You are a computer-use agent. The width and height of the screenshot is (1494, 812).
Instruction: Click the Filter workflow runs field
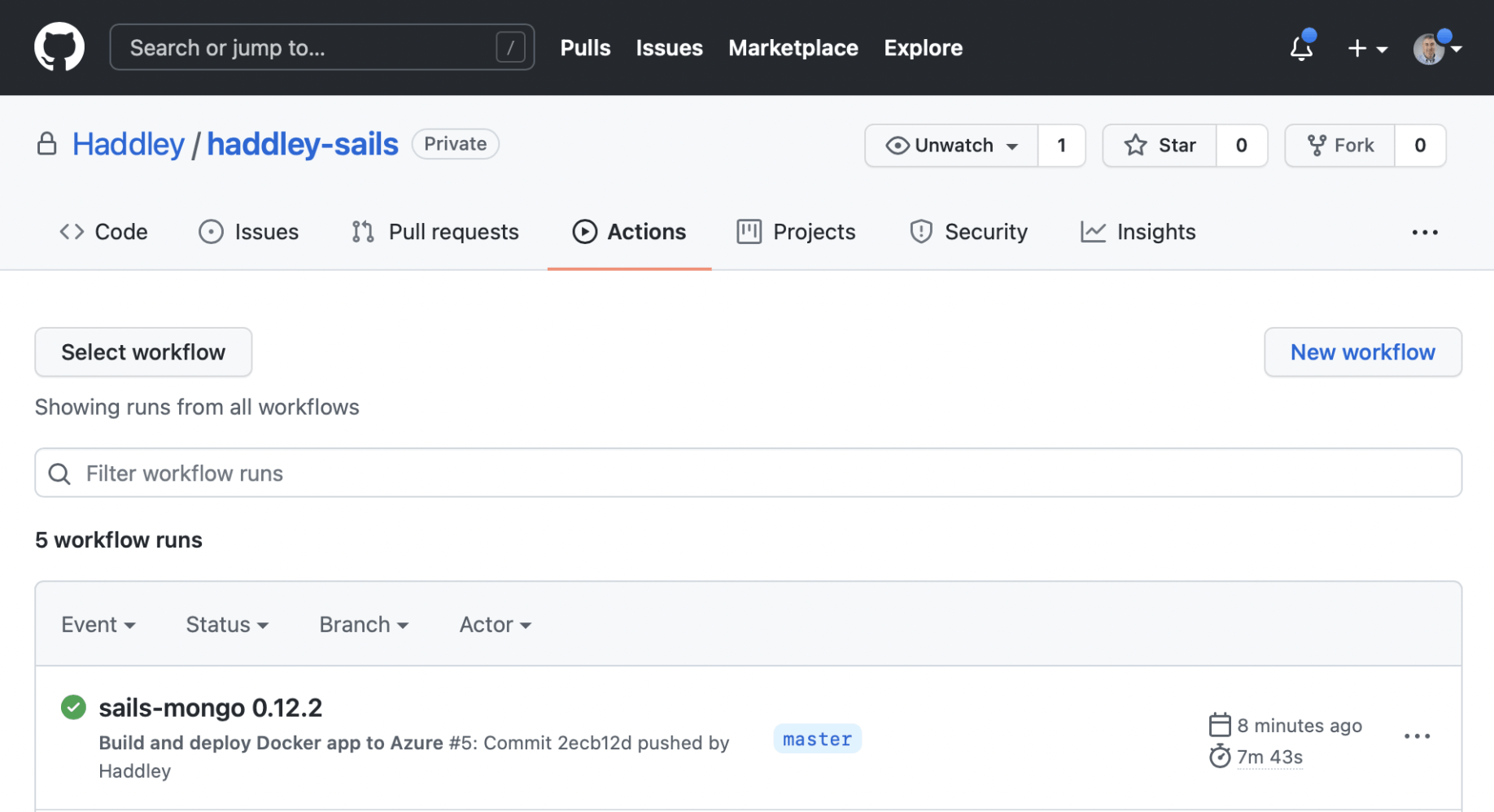pos(748,474)
